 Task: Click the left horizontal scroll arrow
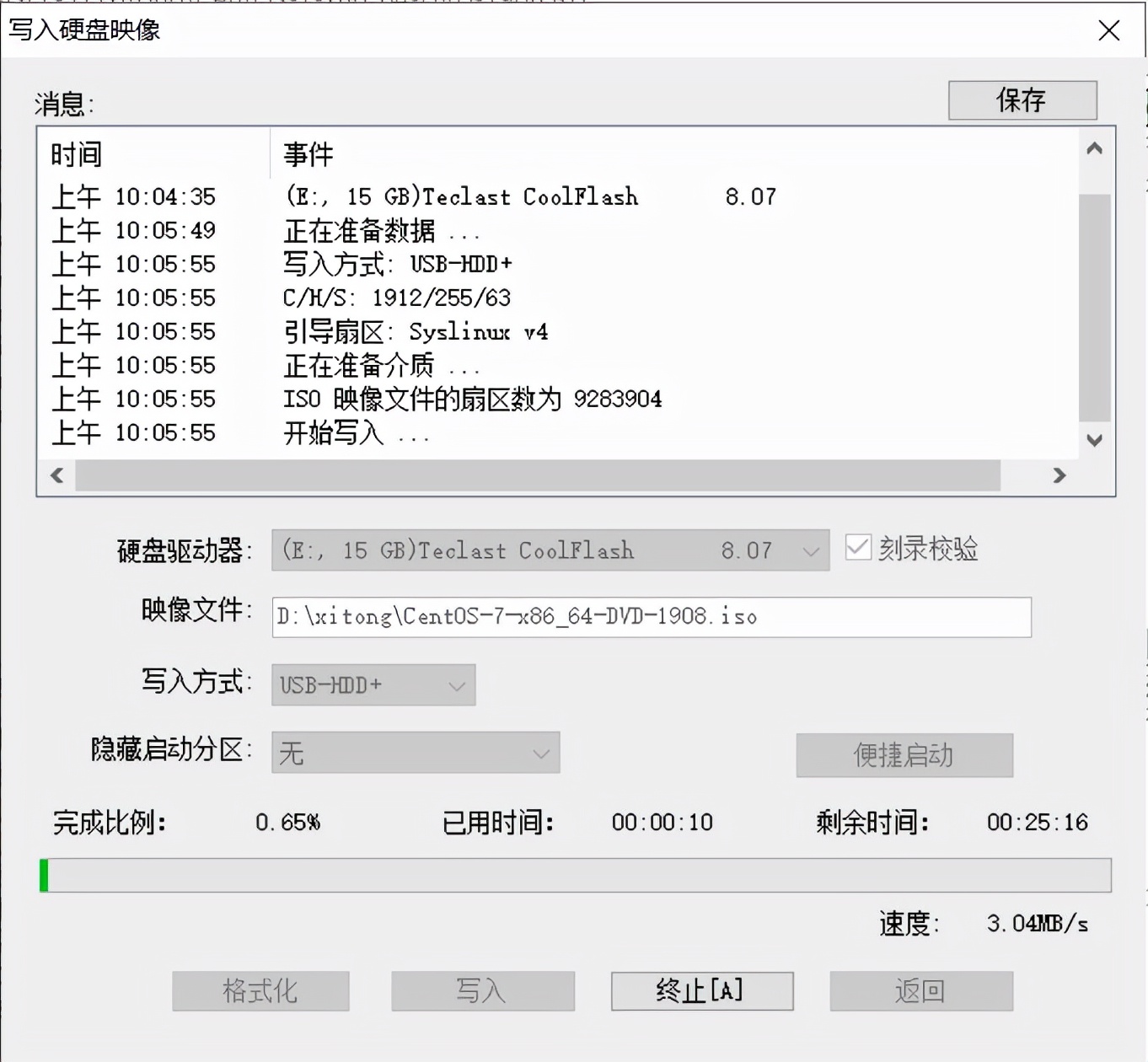(x=56, y=475)
